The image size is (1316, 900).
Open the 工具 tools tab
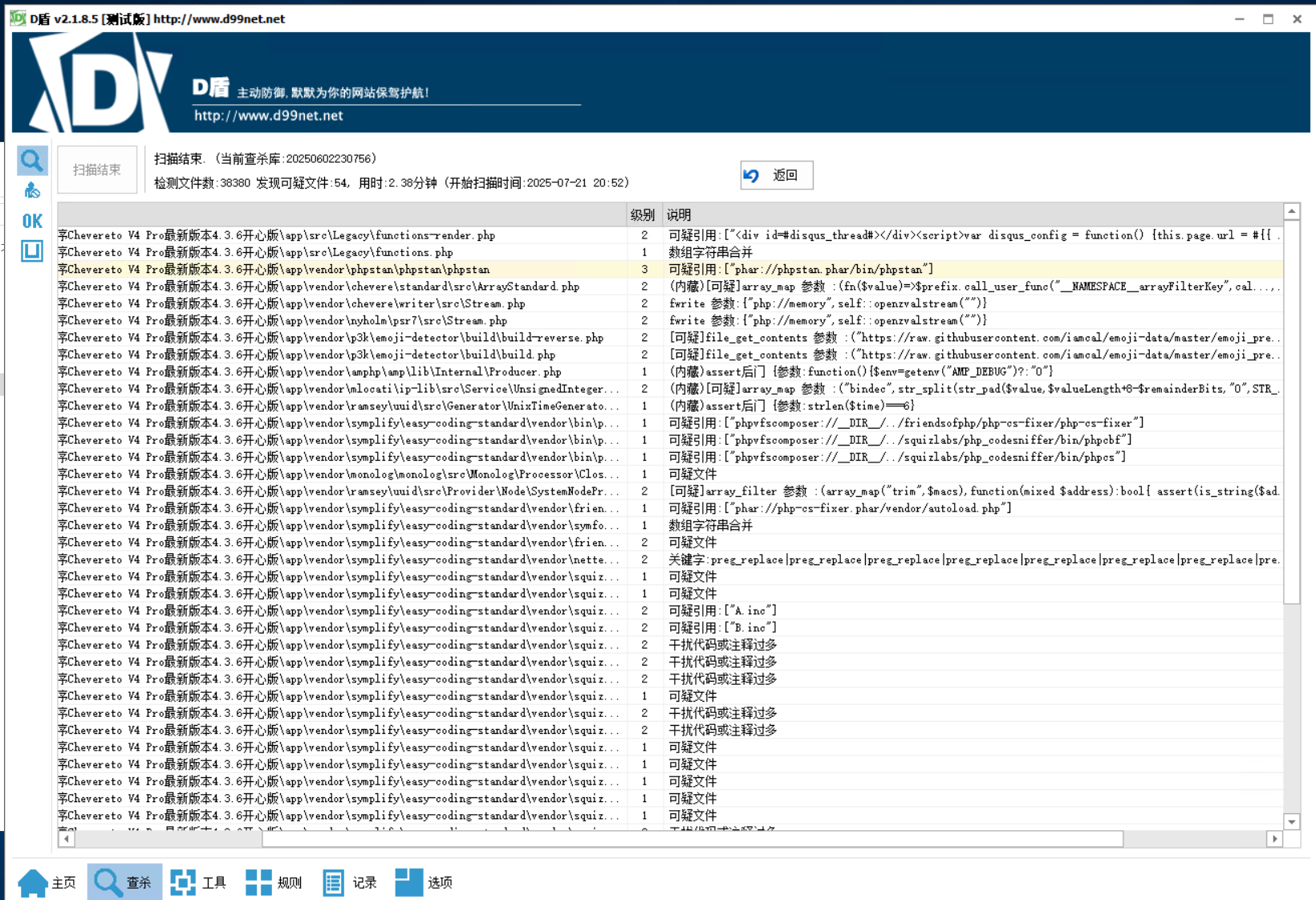tap(198, 882)
